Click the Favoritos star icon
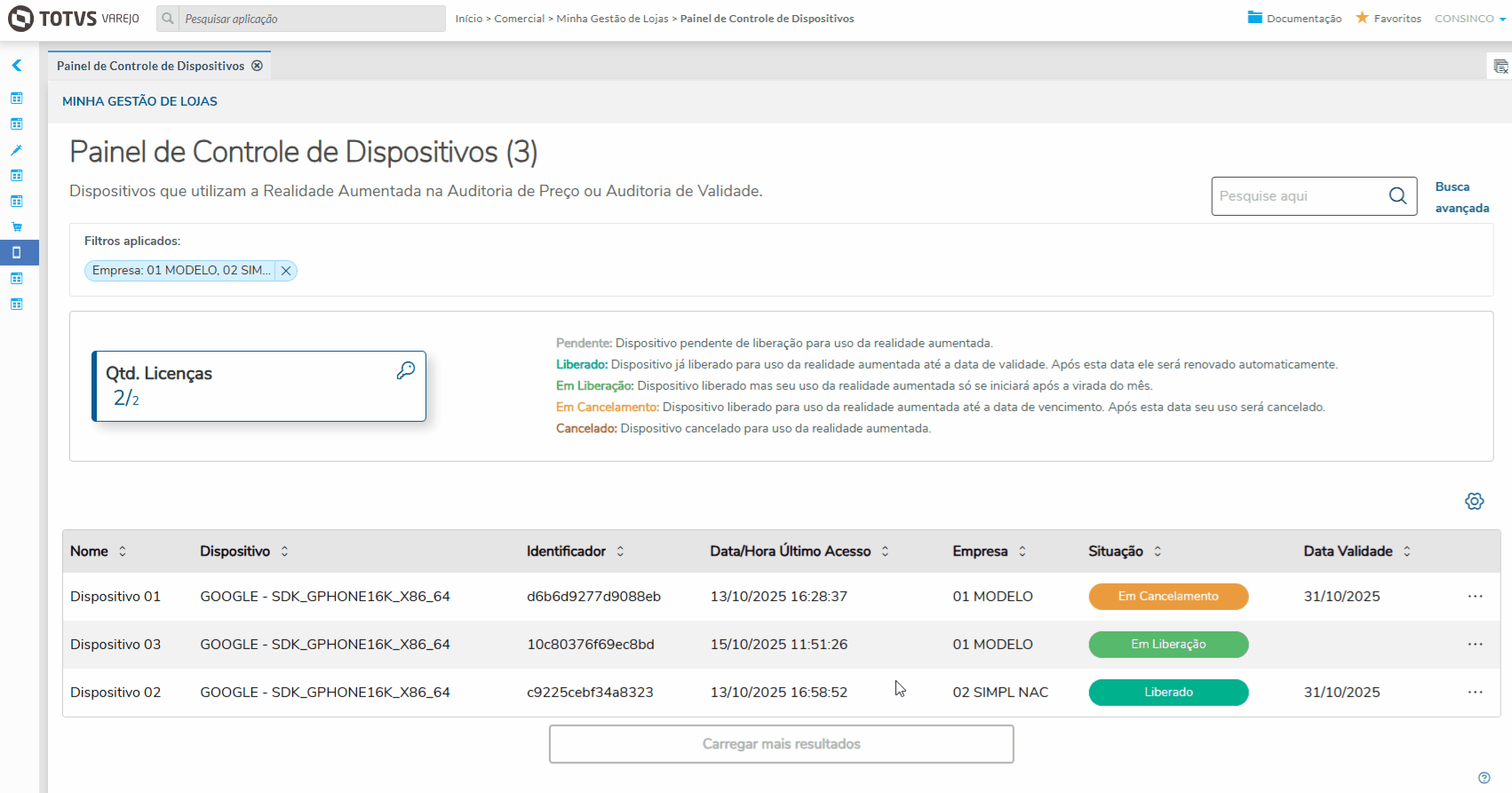This screenshot has height=793, width=1512. (1362, 18)
